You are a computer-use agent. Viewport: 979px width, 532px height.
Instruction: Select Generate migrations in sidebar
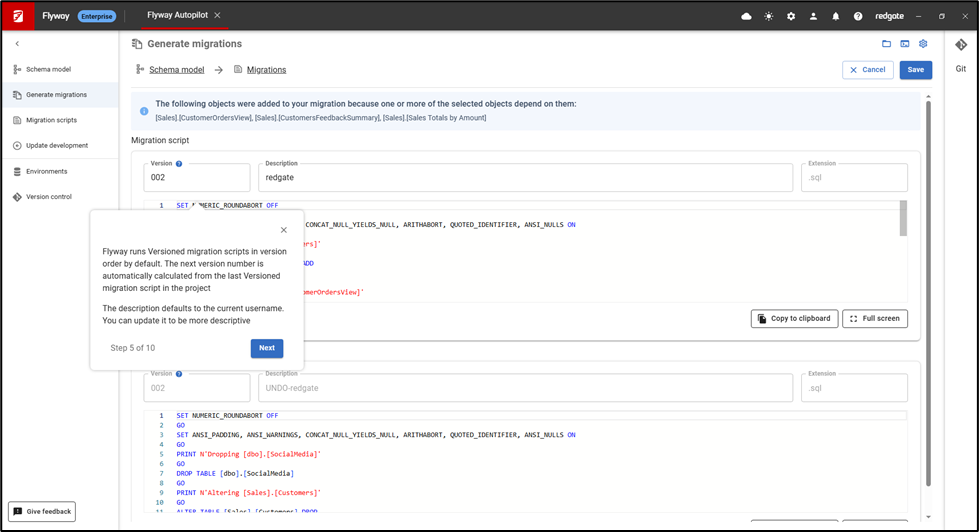click(59, 95)
